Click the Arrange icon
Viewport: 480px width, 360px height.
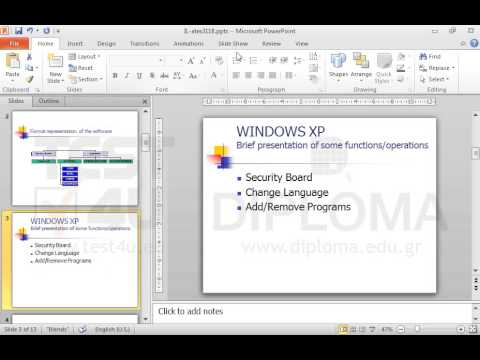[x=361, y=61]
